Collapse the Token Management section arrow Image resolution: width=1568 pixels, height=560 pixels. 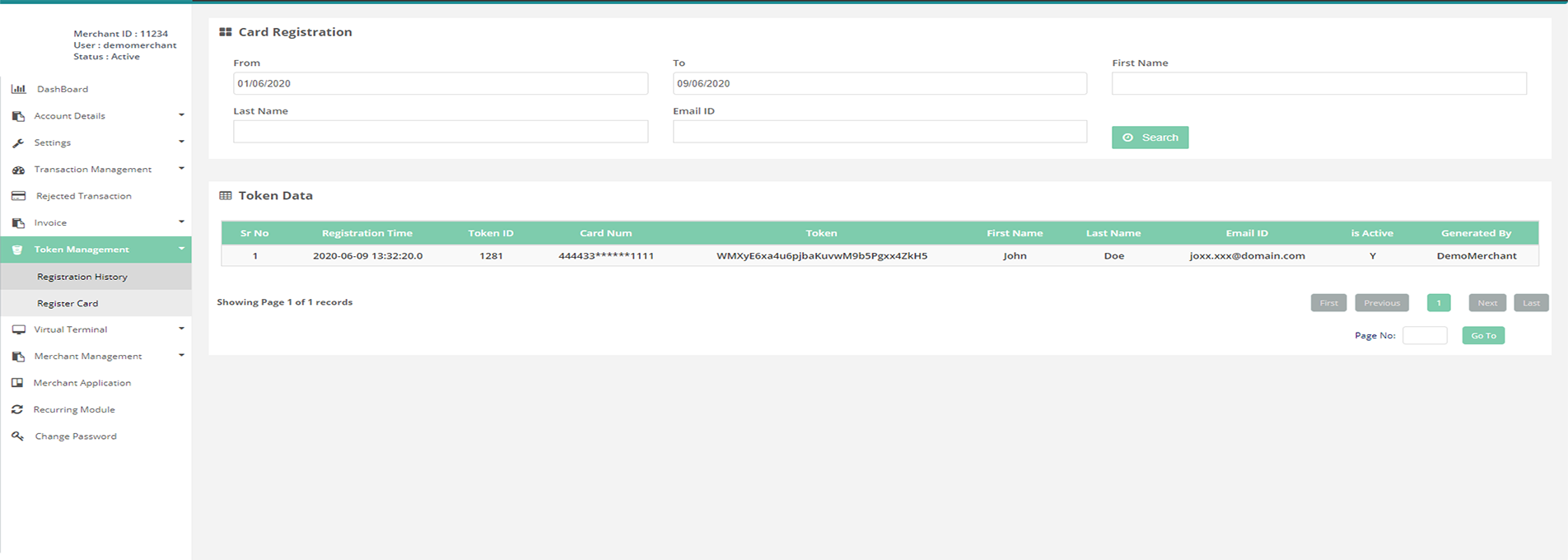(x=181, y=249)
